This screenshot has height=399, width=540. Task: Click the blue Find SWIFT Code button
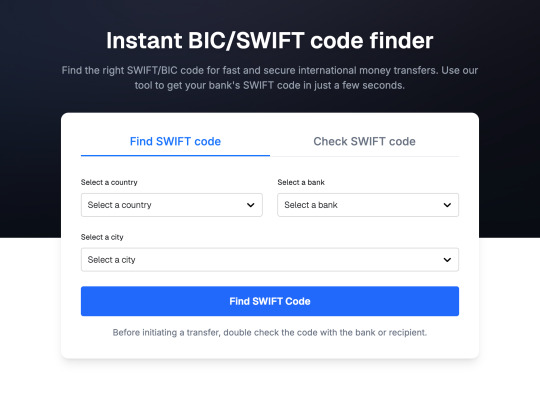[270, 301]
